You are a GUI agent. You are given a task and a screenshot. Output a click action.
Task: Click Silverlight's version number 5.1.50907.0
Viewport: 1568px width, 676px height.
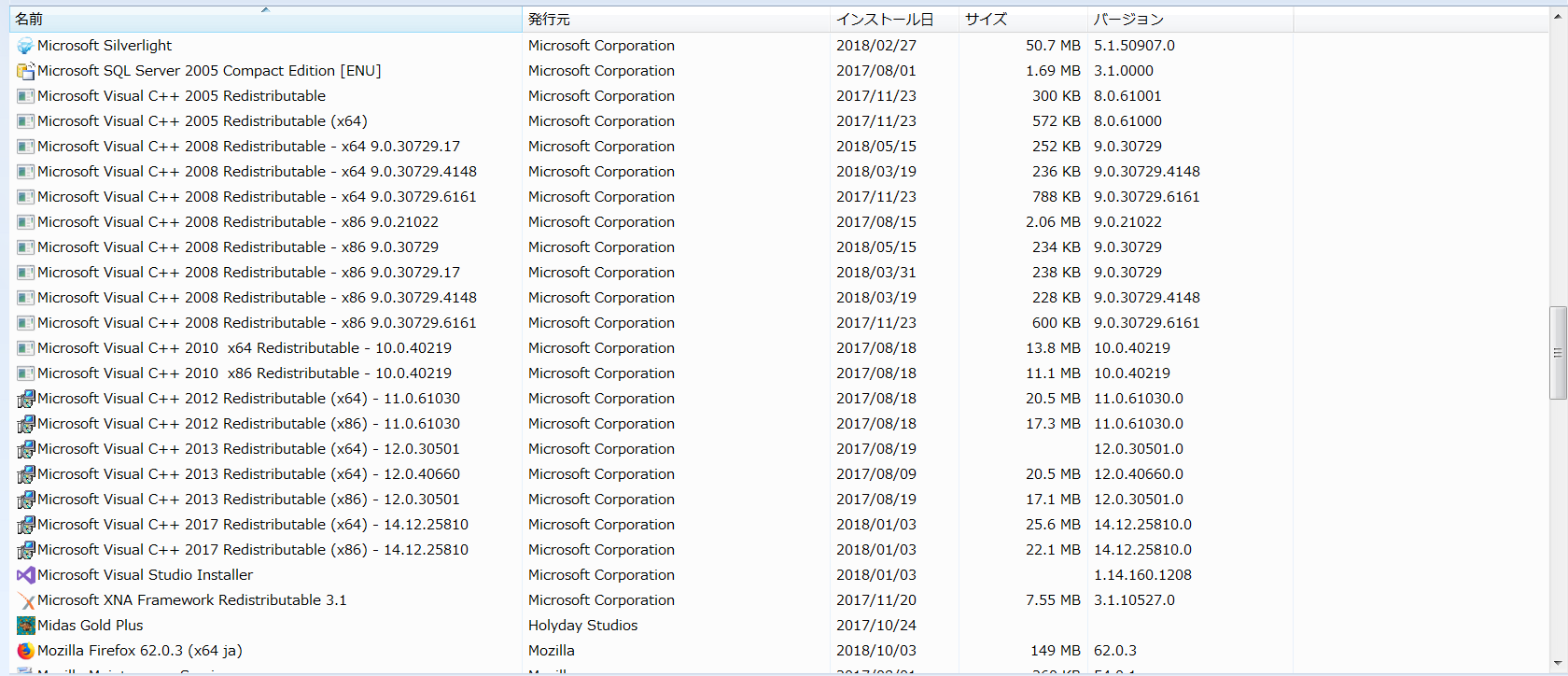(1134, 46)
